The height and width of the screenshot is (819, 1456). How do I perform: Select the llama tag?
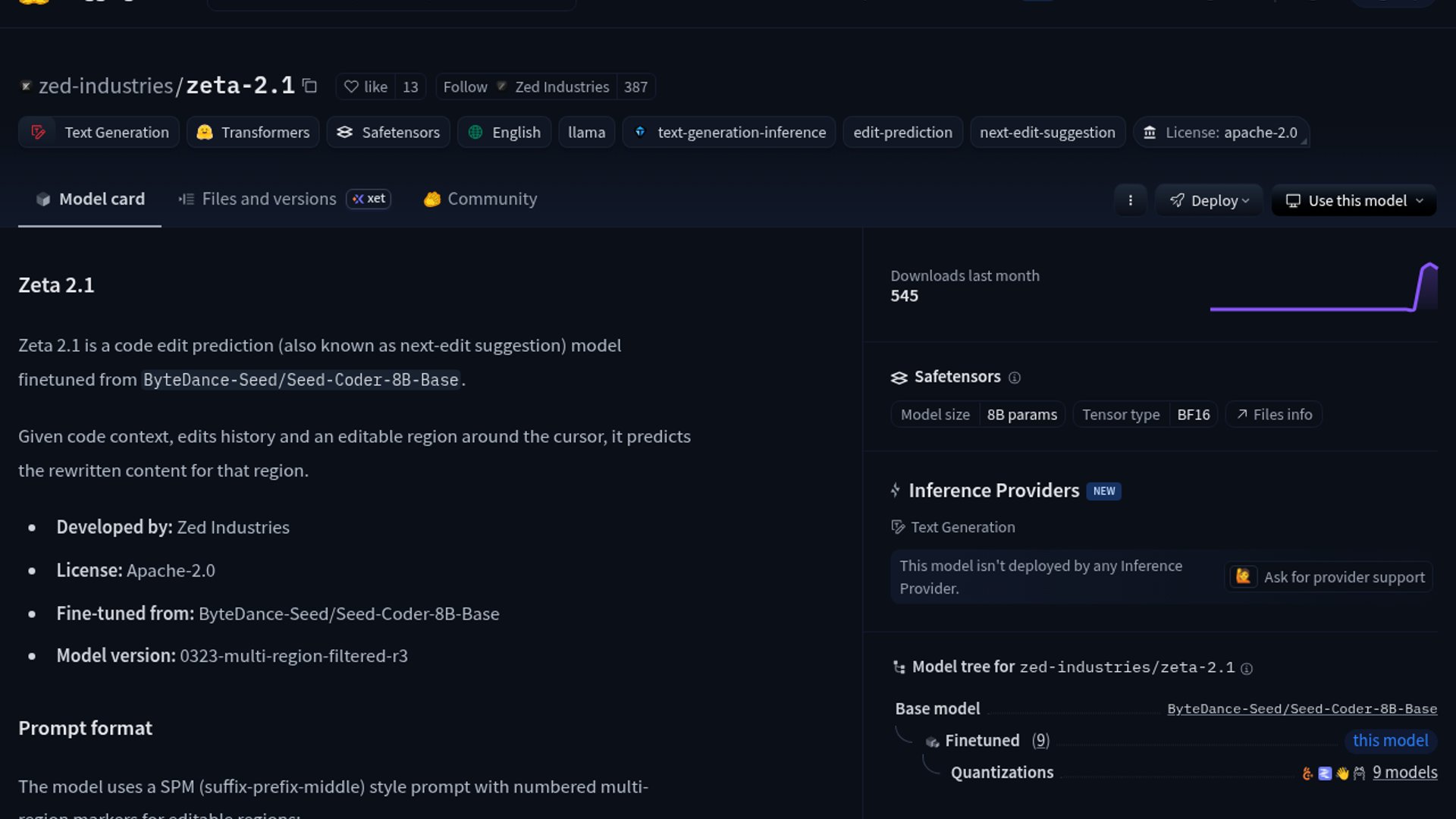pos(587,132)
